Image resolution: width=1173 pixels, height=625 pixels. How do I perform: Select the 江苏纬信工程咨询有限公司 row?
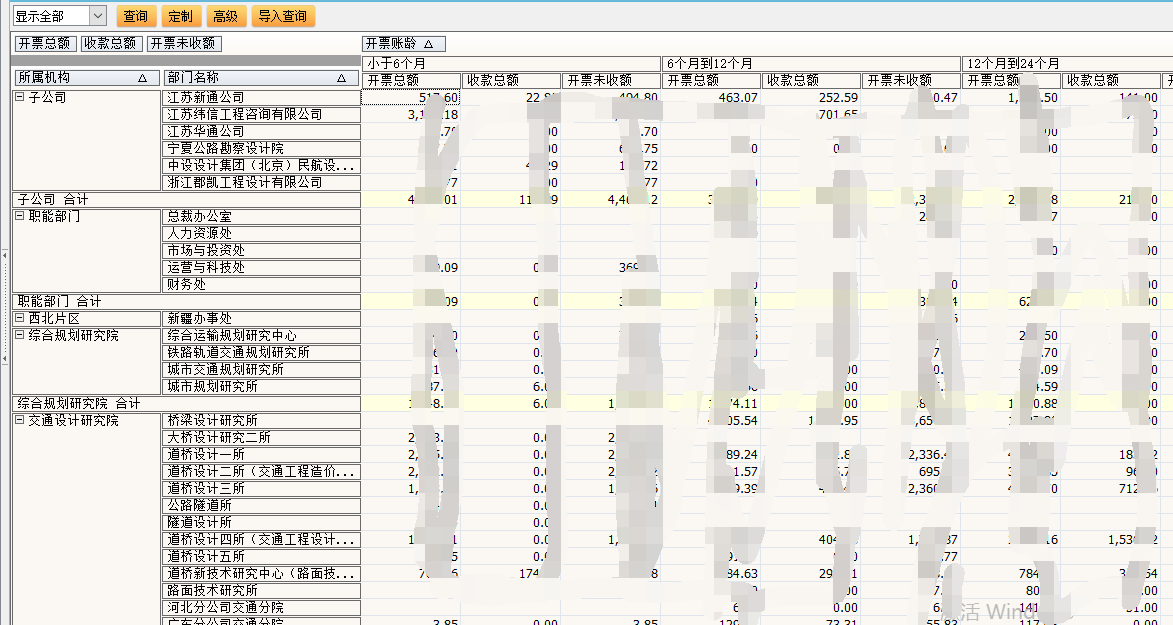[x=261, y=115]
